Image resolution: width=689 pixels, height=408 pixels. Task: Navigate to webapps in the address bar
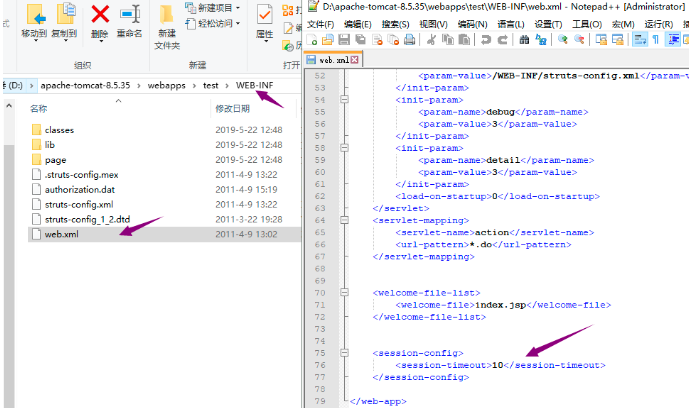(167, 86)
